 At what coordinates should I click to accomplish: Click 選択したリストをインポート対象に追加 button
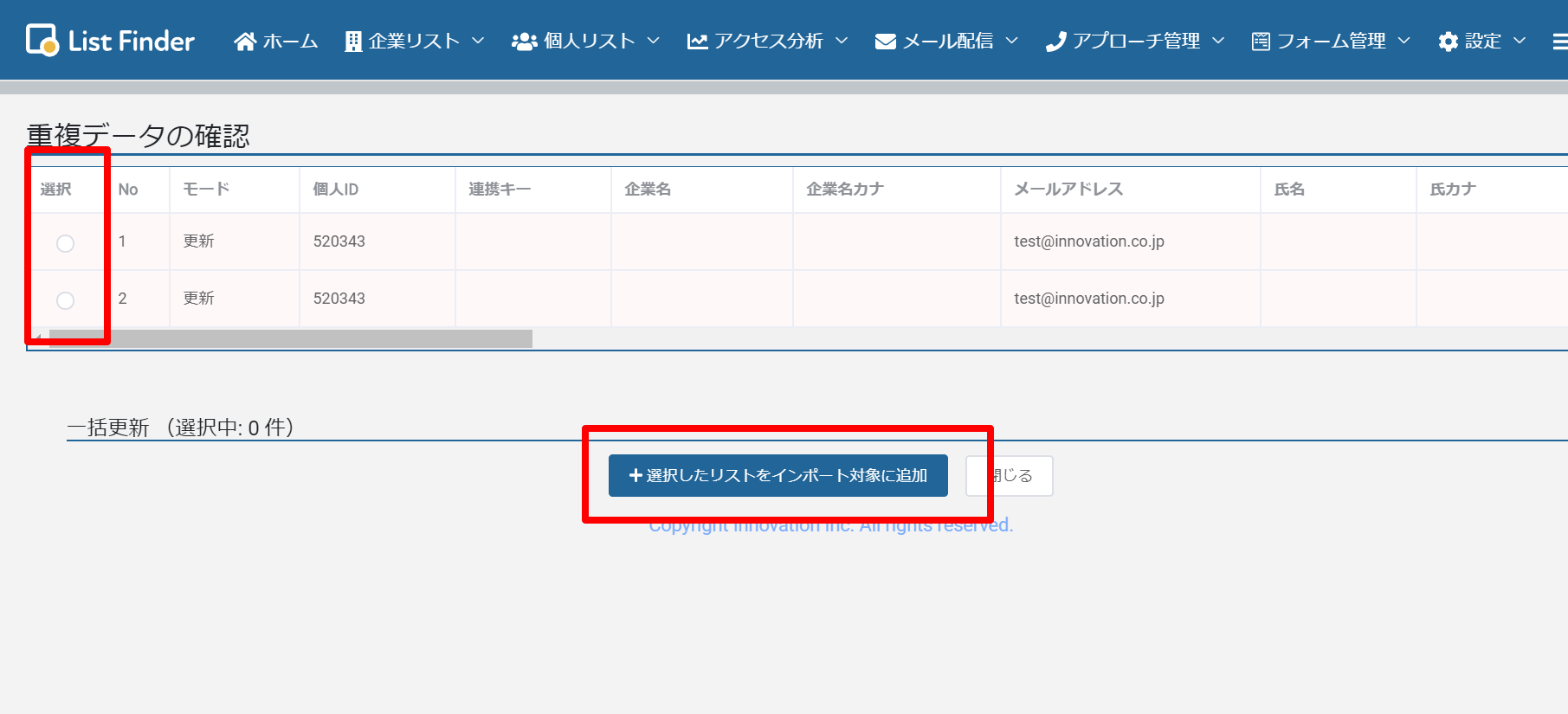click(778, 475)
